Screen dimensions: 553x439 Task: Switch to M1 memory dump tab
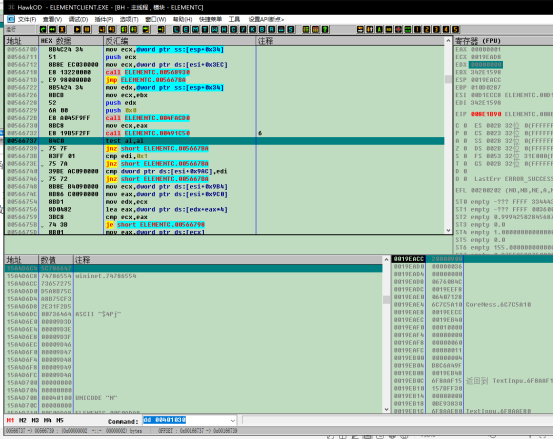click(x=10, y=420)
